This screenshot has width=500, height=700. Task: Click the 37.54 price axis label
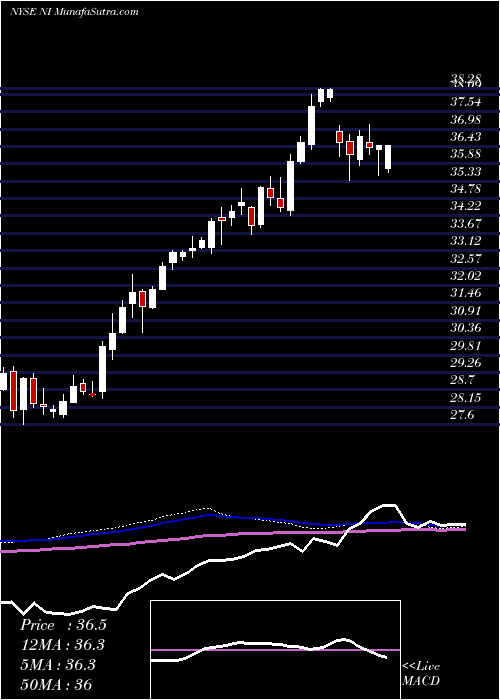466,102
